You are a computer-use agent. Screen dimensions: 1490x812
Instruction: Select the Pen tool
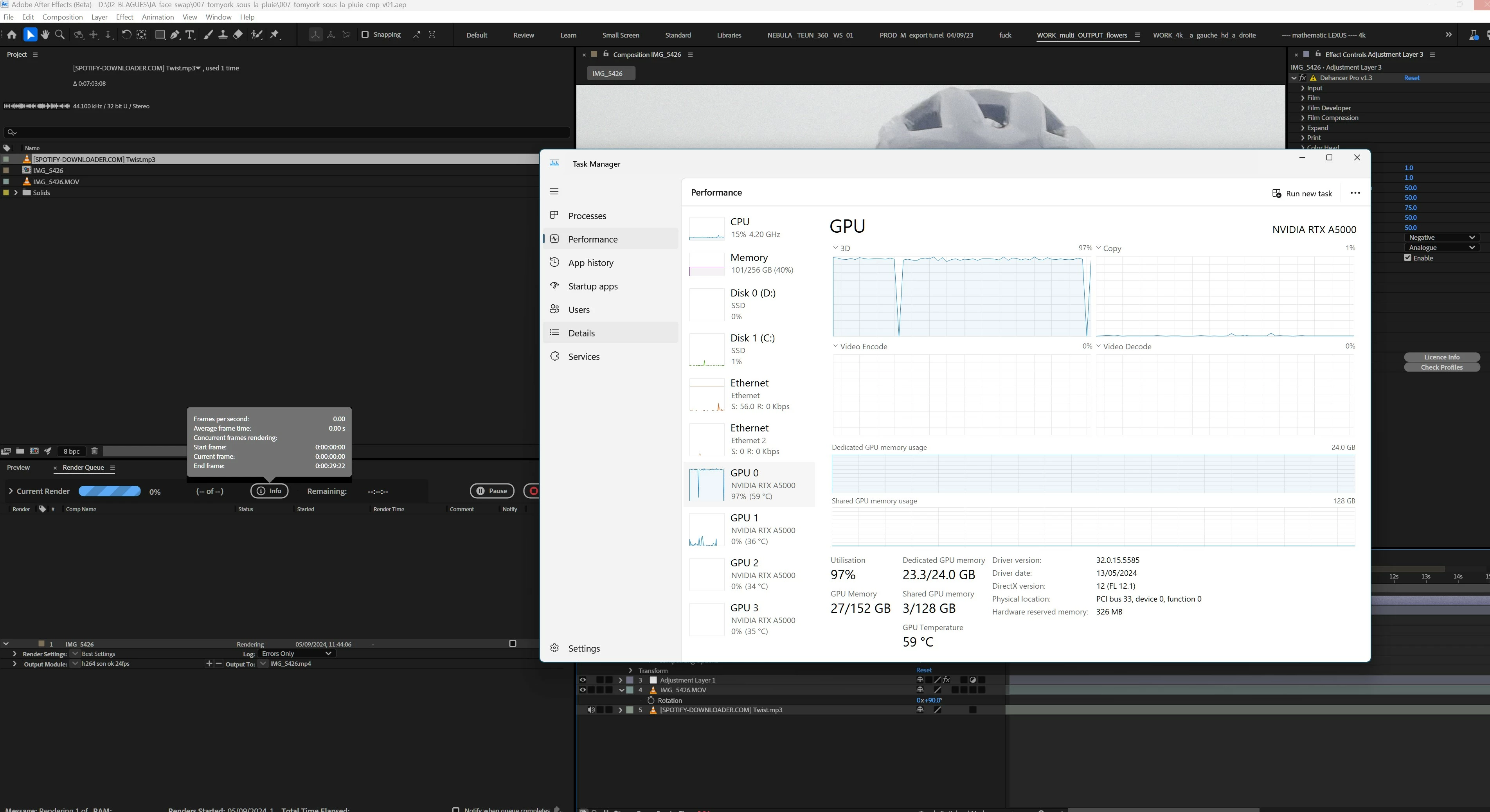click(175, 35)
